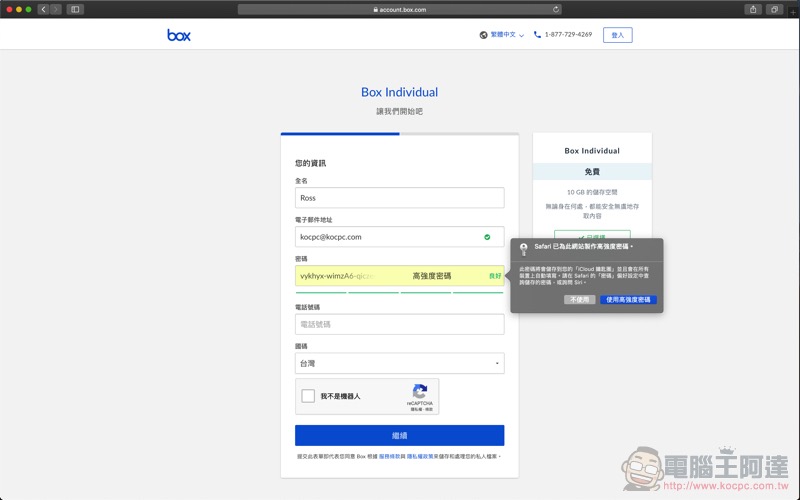Image resolution: width=800 pixels, height=500 pixels.
Task: Reload the page in address bar
Action: click(x=556, y=9)
